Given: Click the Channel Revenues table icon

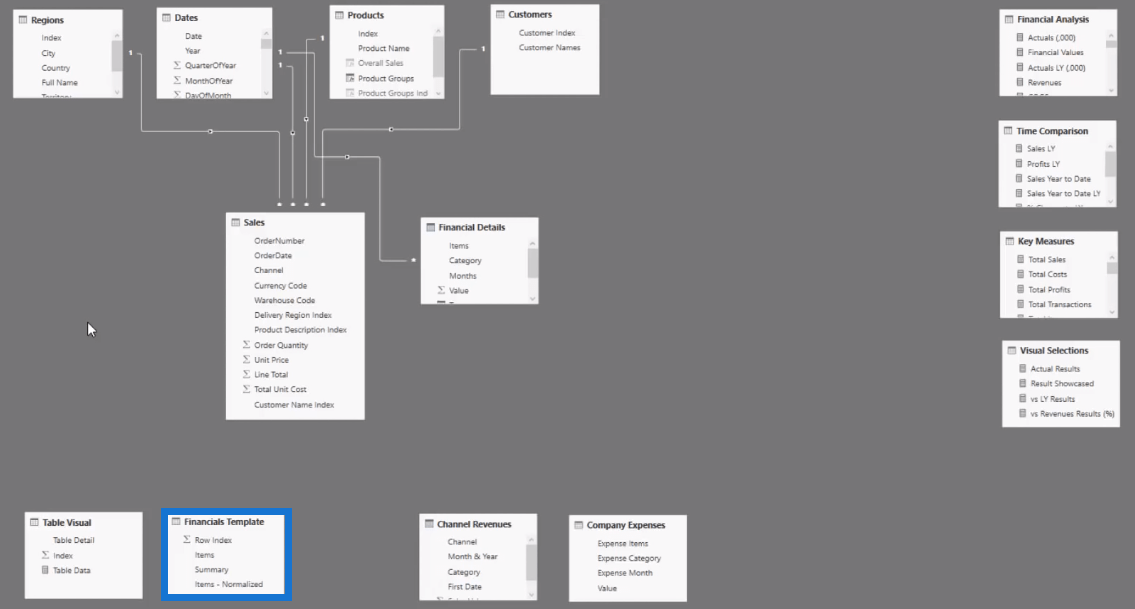Looking at the screenshot, I should (x=429, y=524).
